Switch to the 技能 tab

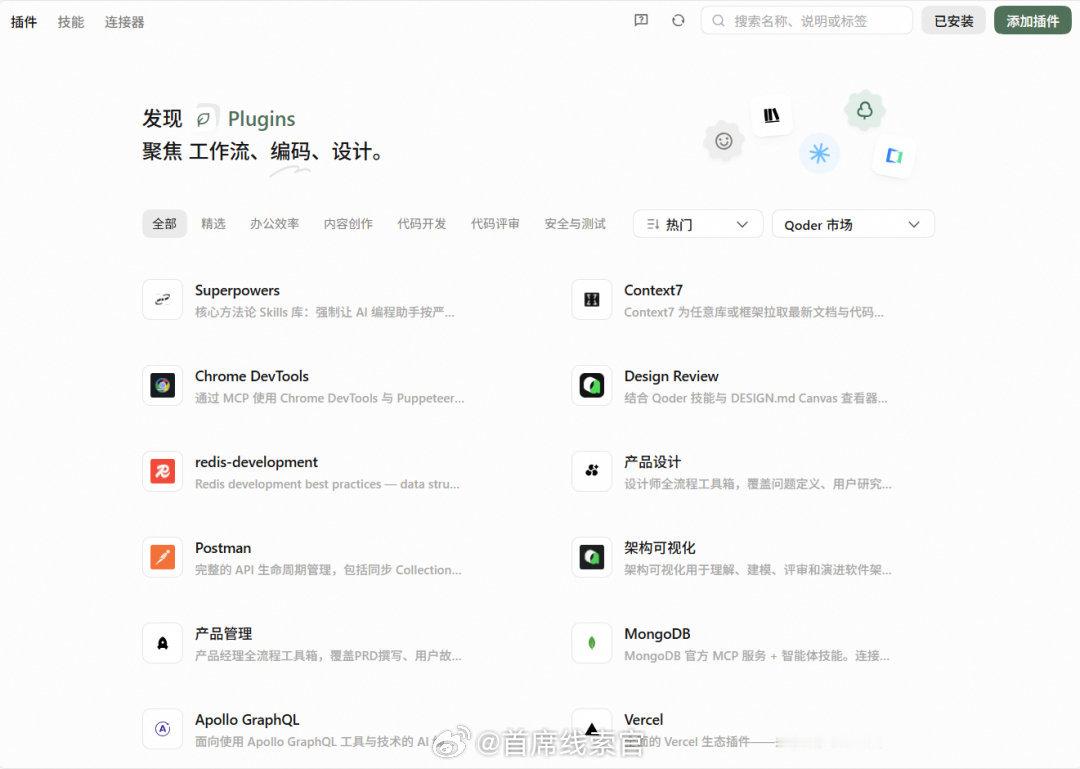click(71, 22)
